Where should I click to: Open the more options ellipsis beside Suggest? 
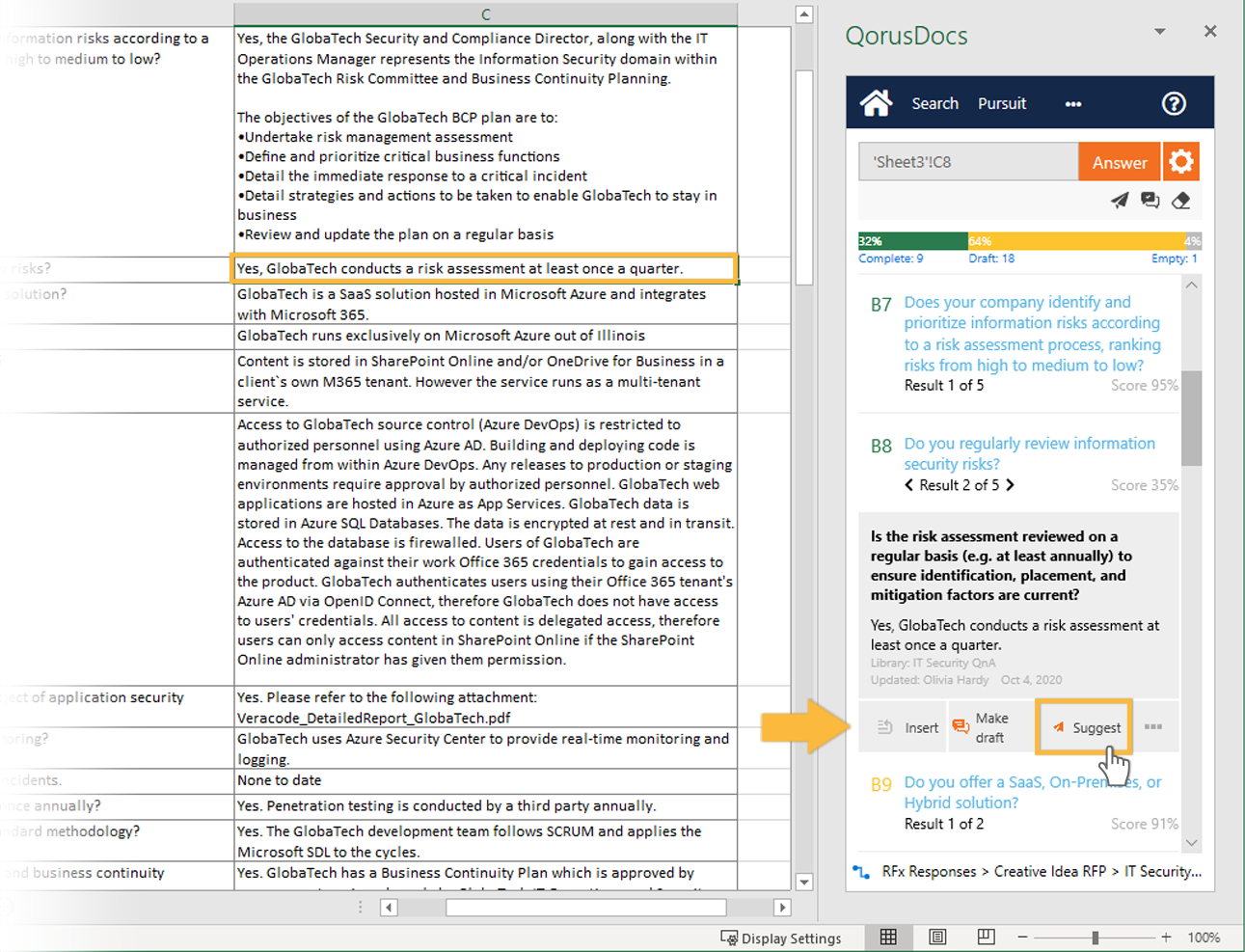pyautogui.click(x=1153, y=727)
